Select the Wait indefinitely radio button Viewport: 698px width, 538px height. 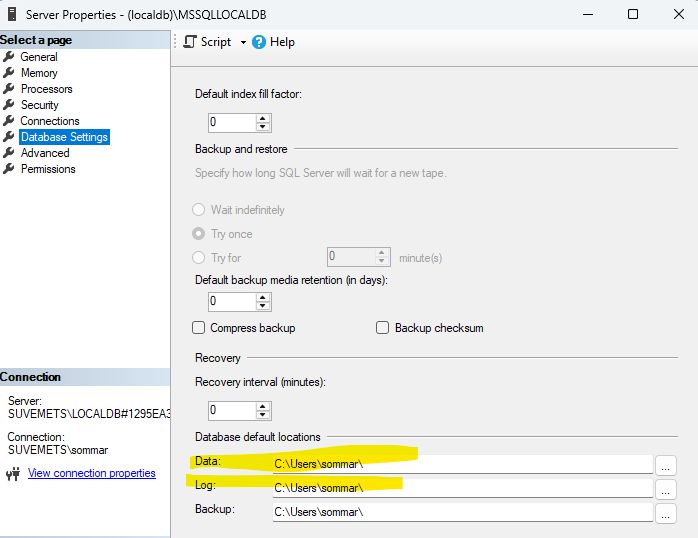click(199, 210)
